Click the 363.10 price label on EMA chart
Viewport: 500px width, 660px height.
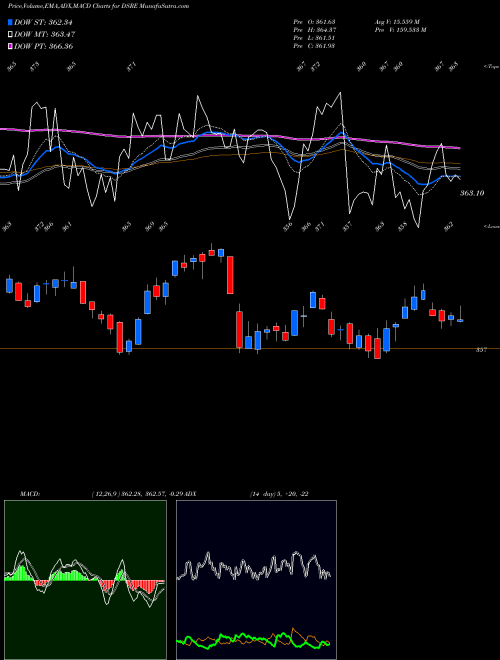(x=472, y=193)
